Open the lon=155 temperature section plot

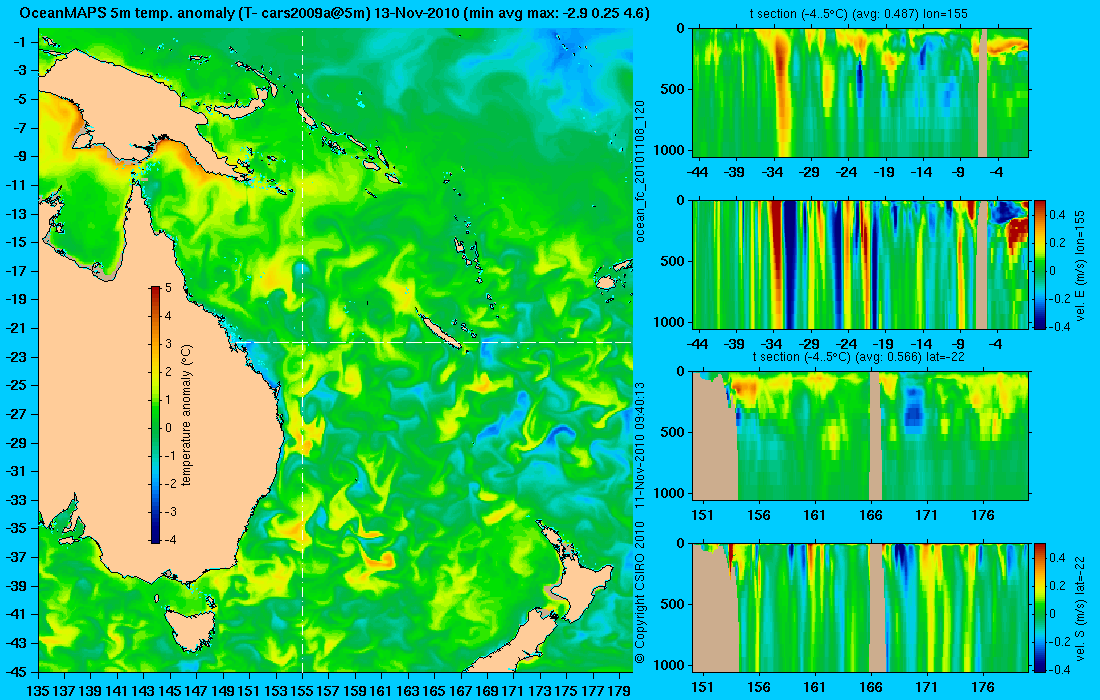click(x=860, y=93)
